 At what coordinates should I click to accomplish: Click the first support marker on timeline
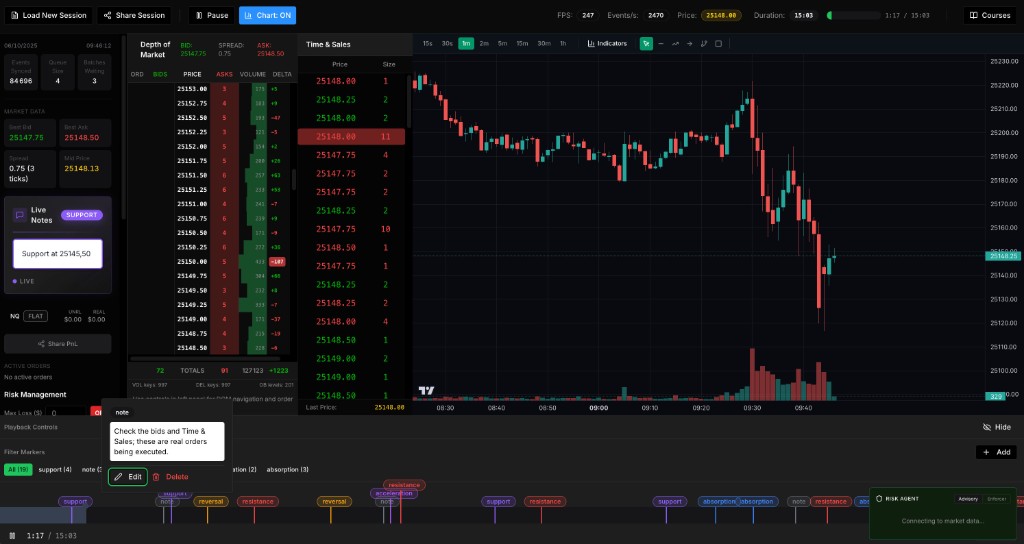75,502
